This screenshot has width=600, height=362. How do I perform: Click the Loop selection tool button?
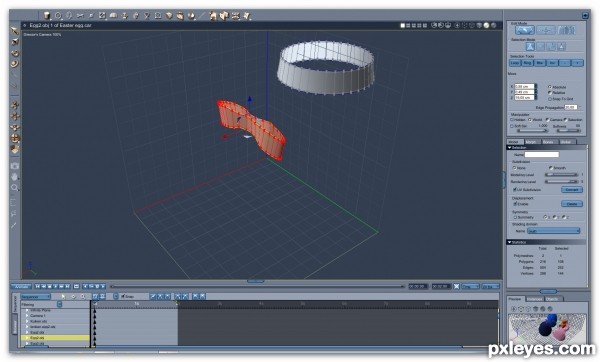515,63
